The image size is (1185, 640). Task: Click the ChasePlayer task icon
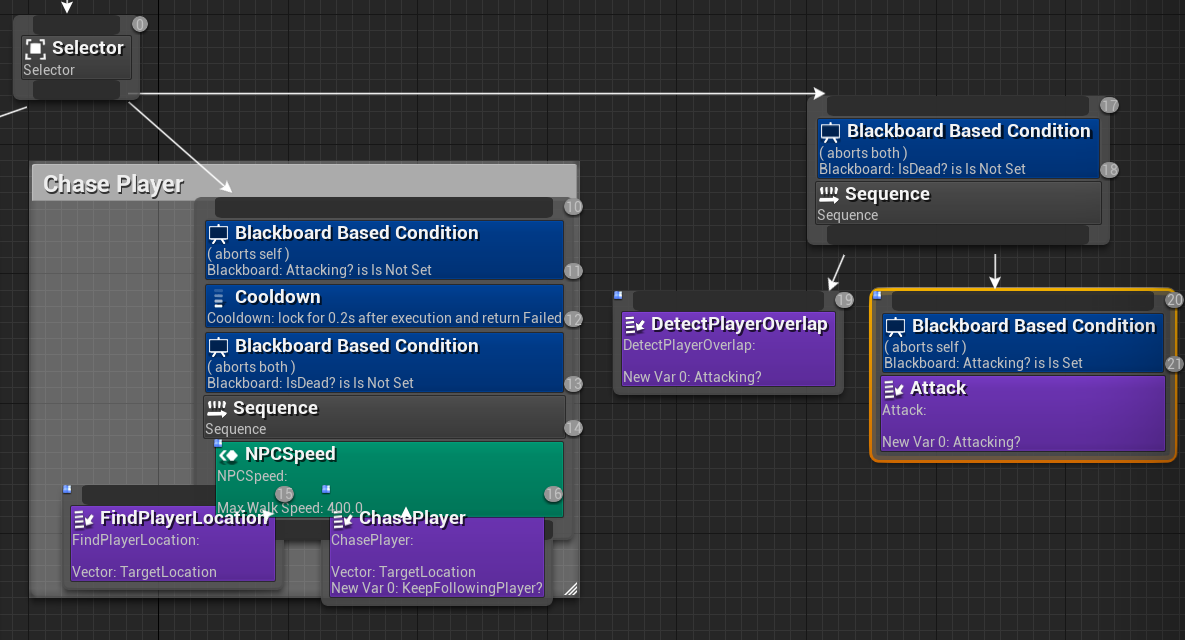click(x=343, y=519)
